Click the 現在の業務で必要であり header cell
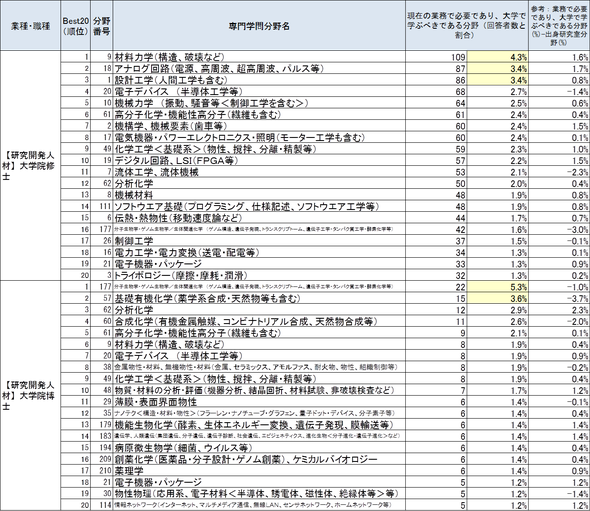590x511 pixels. [467, 26]
